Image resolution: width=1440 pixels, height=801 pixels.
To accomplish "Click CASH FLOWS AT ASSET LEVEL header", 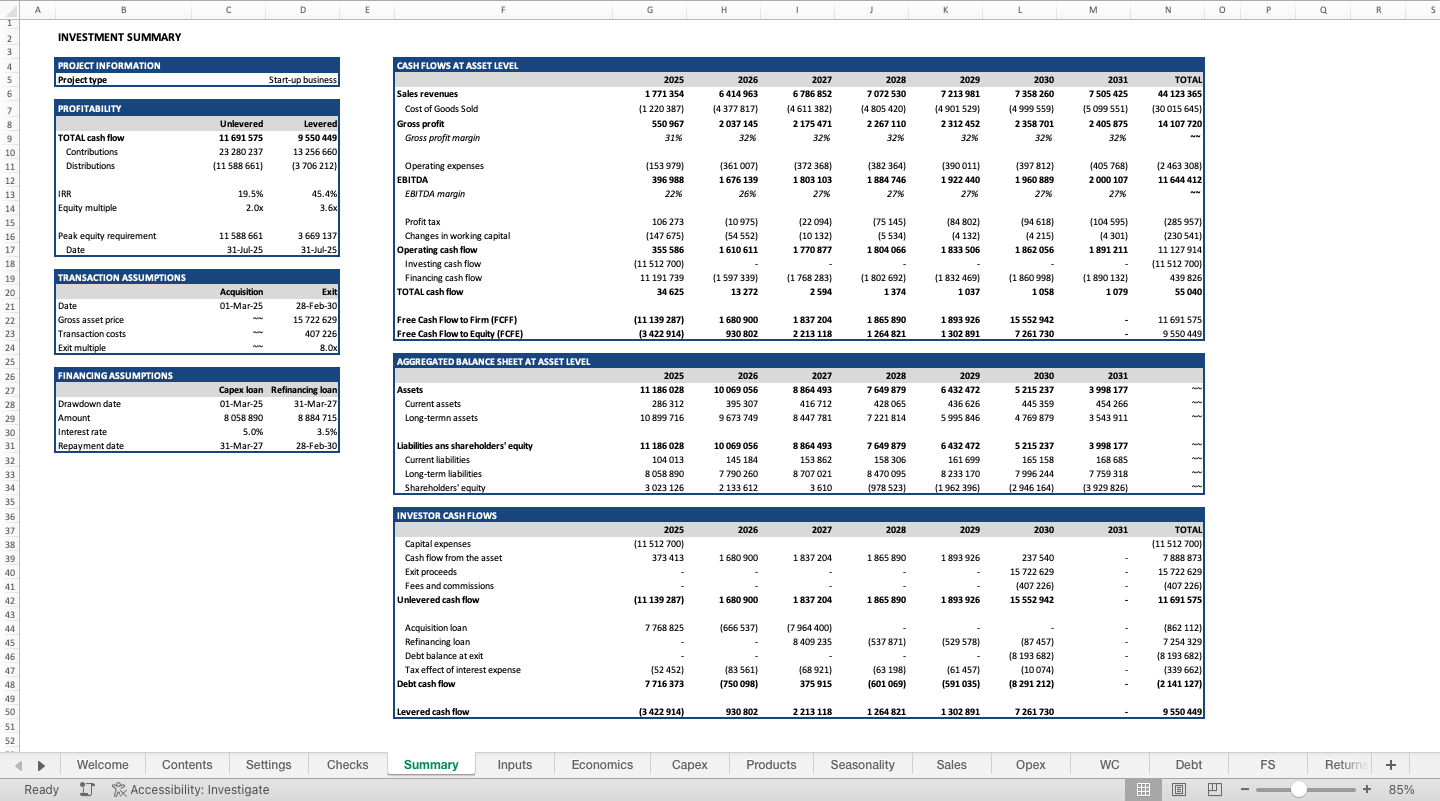I will pos(799,65).
